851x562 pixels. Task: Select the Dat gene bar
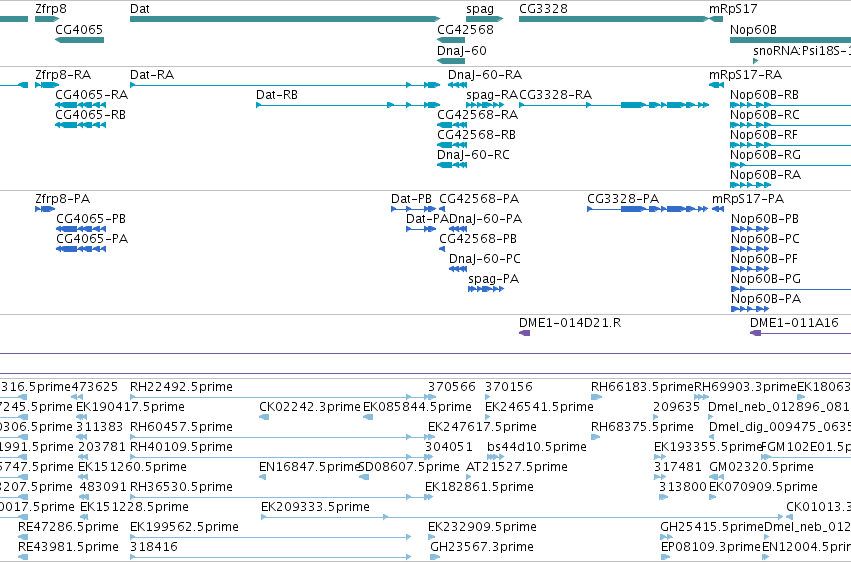point(285,19)
